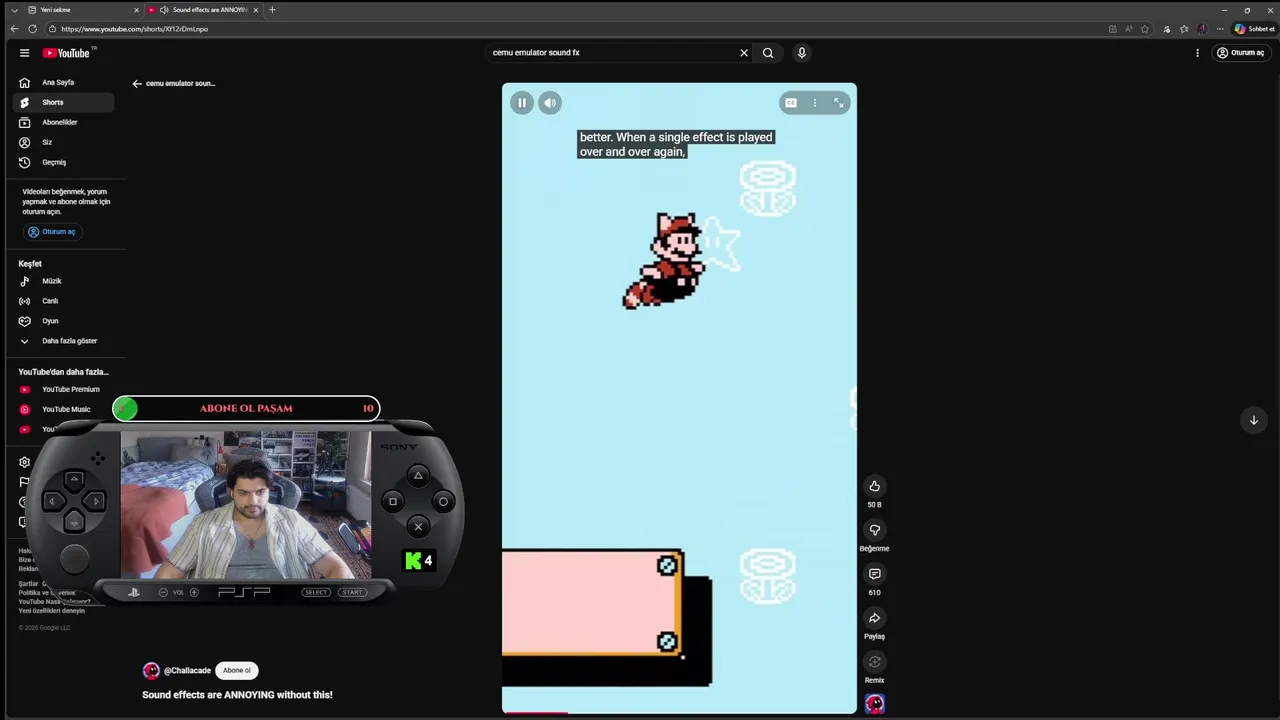Open the Oyun gaming category
This screenshot has height=720, width=1280.
coord(63,321)
